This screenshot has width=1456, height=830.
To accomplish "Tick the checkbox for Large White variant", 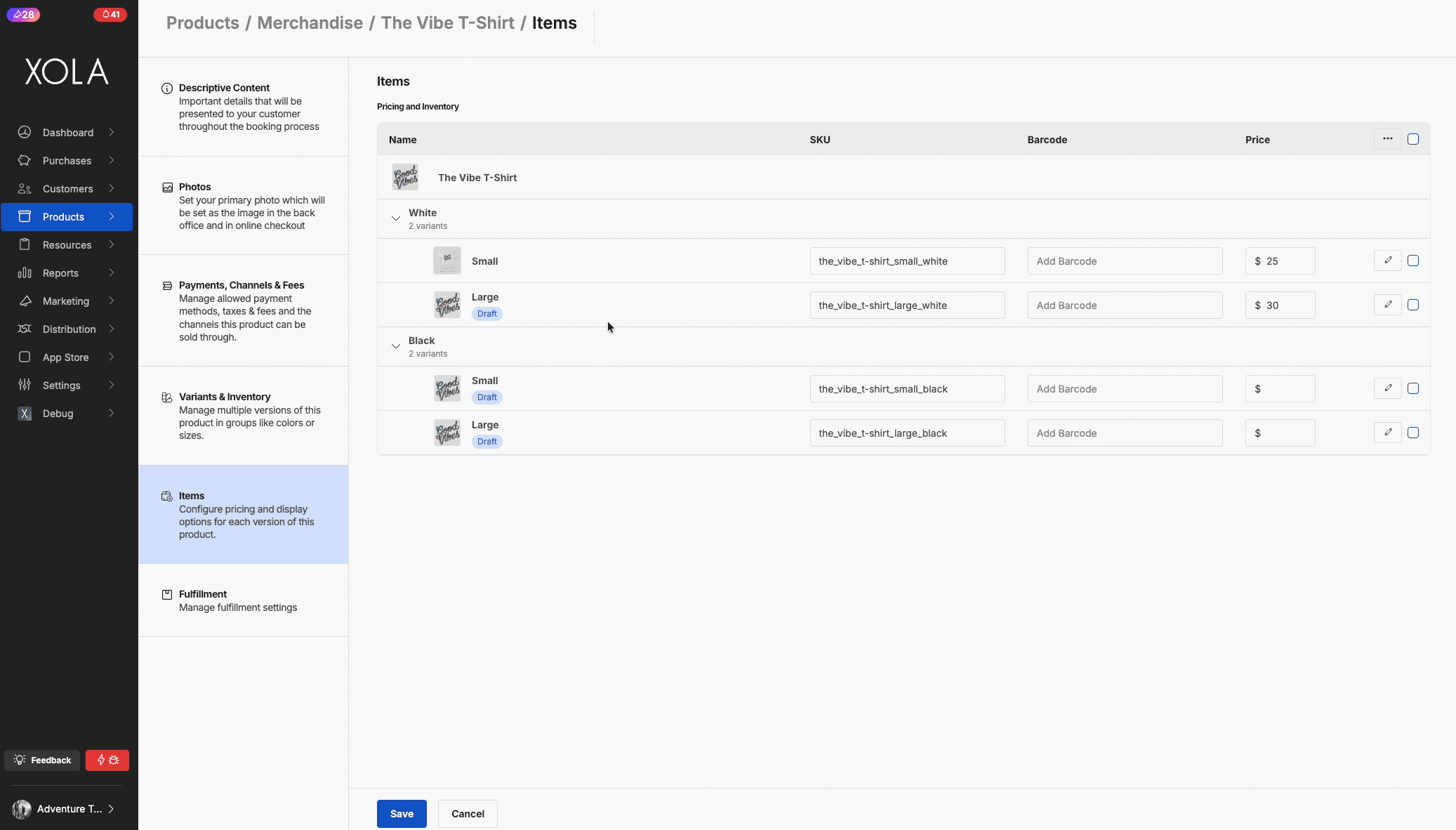I will [1413, 305].
